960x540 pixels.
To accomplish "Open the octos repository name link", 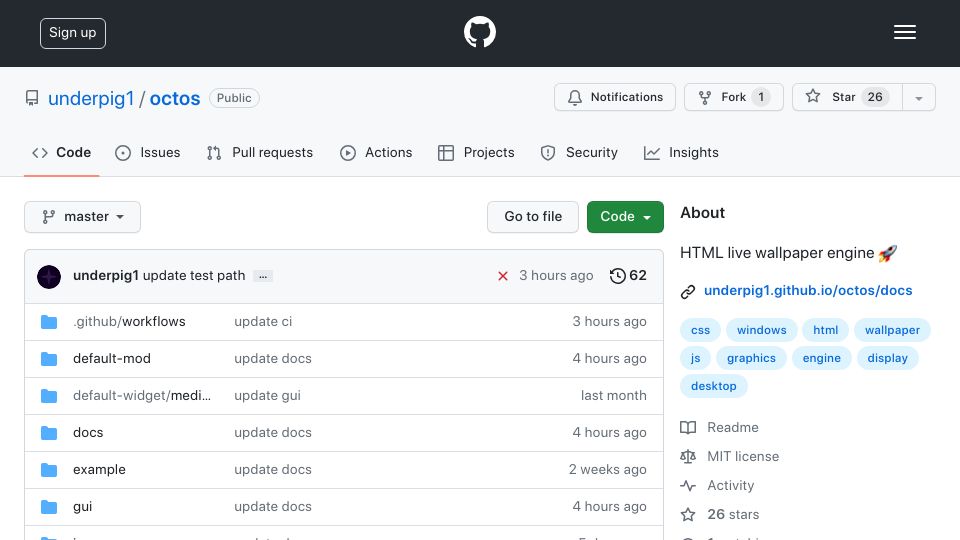I will [x=174, y=99].
